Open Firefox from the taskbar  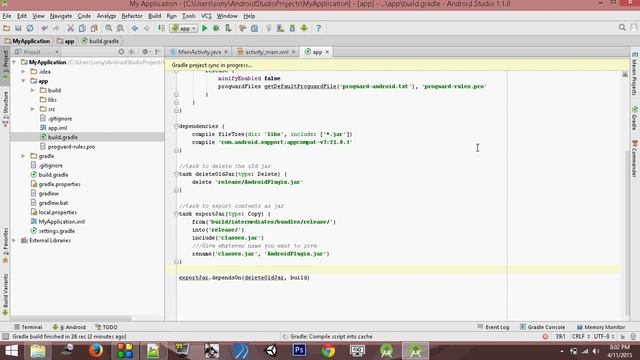(96, 351)
